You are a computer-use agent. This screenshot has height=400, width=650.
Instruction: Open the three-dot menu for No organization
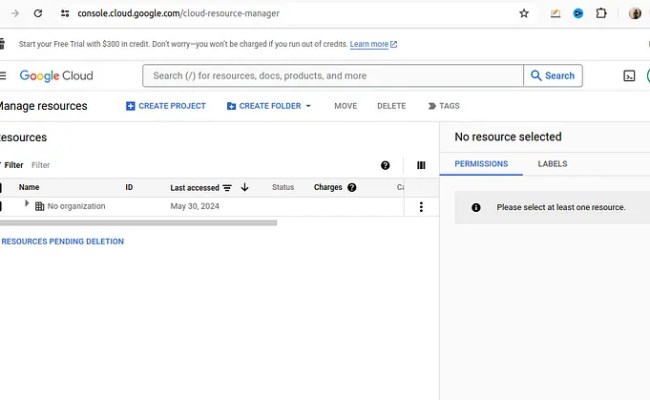tap(421, 207)
